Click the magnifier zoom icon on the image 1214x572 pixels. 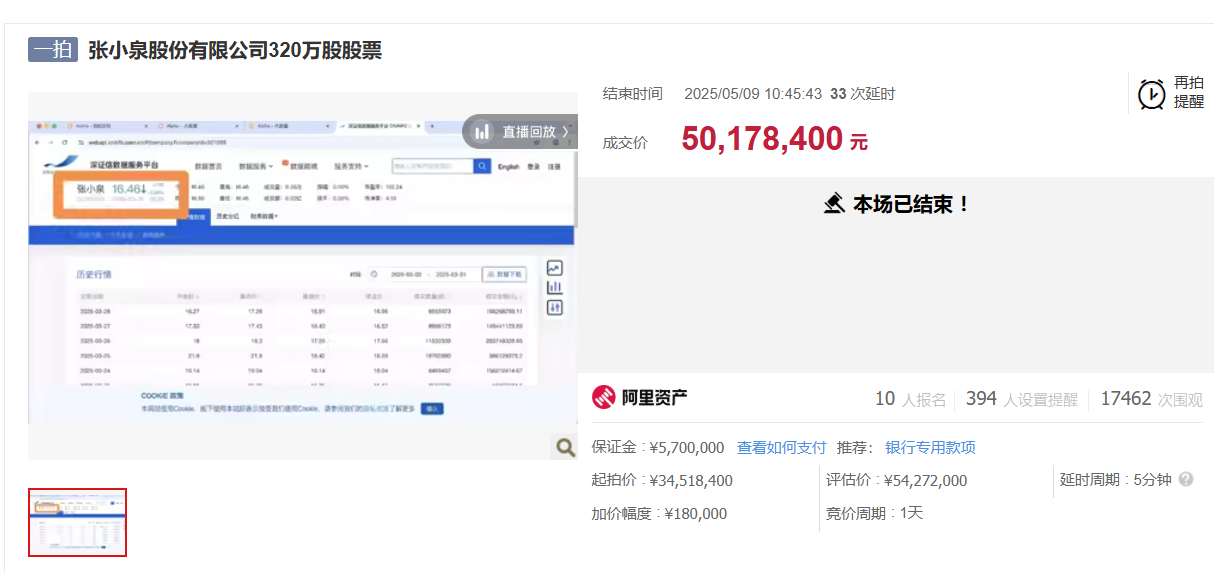[x=565, y=447]
